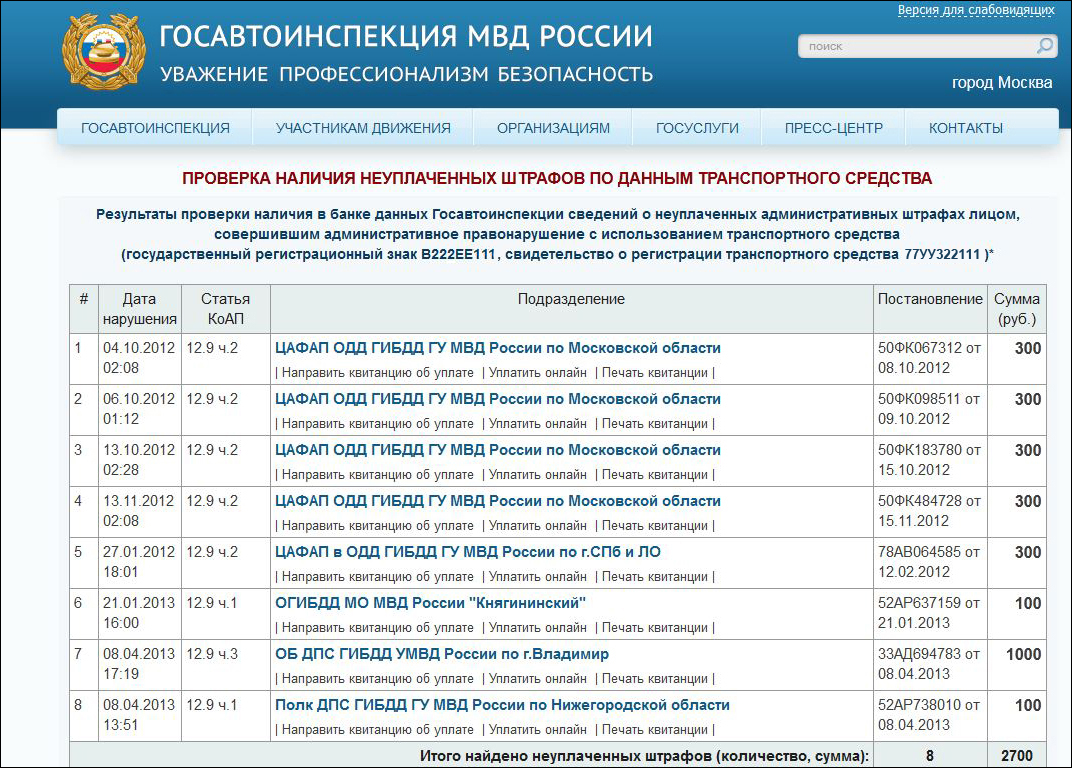Pay online the 1000 ruble Vladimir fine
This screenshot has width=1072, height=768.
pyautogui.click(x=537, y=679)
